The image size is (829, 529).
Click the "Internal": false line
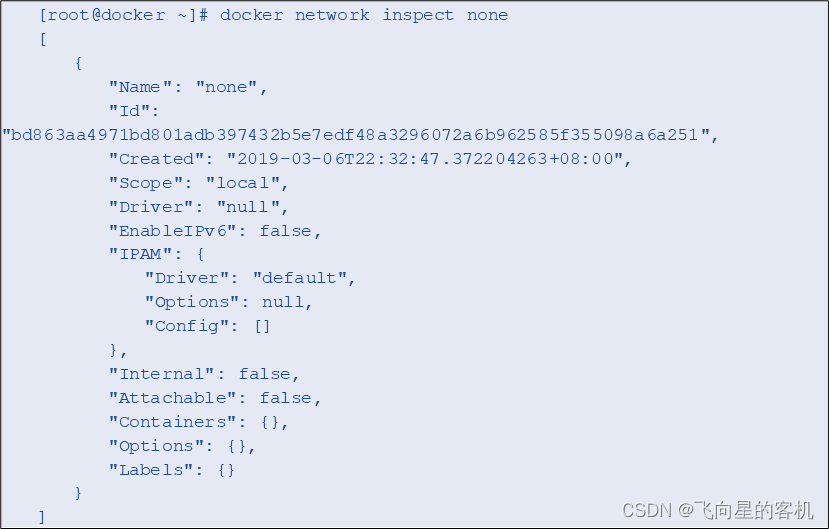point(204,374)
